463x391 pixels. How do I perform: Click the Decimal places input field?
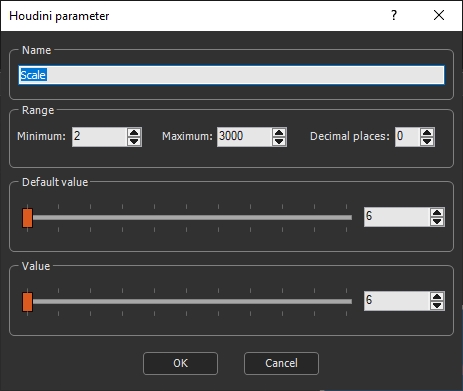[407, 137]
